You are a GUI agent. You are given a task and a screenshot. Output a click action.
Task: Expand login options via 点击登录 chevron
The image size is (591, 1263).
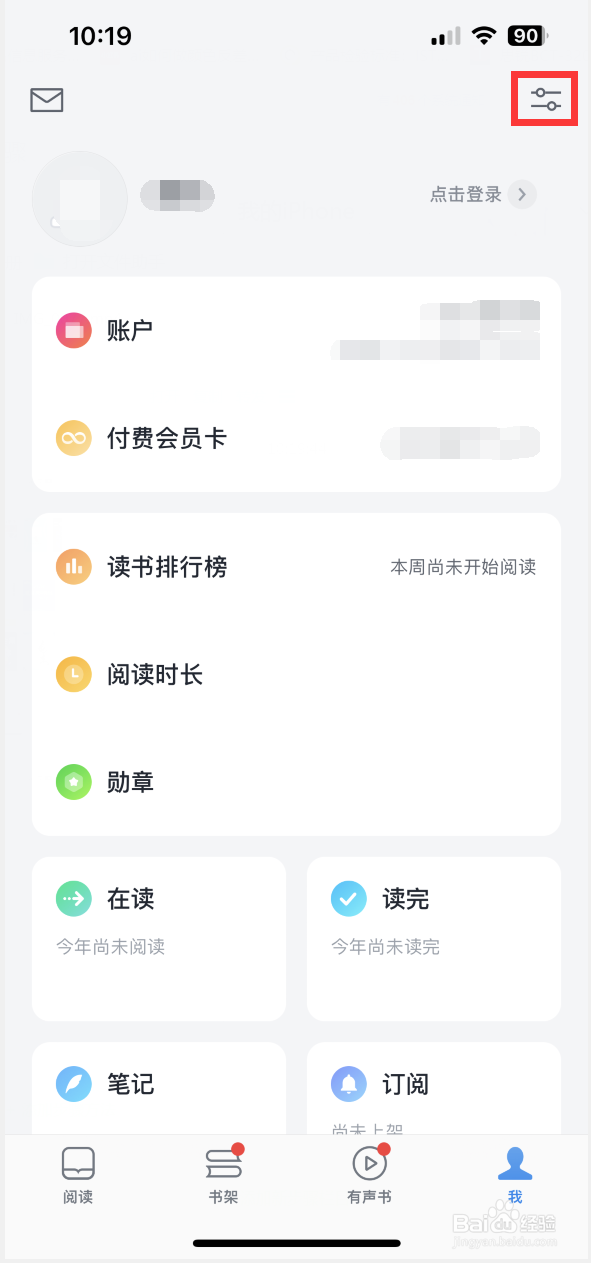click(522, 195)
